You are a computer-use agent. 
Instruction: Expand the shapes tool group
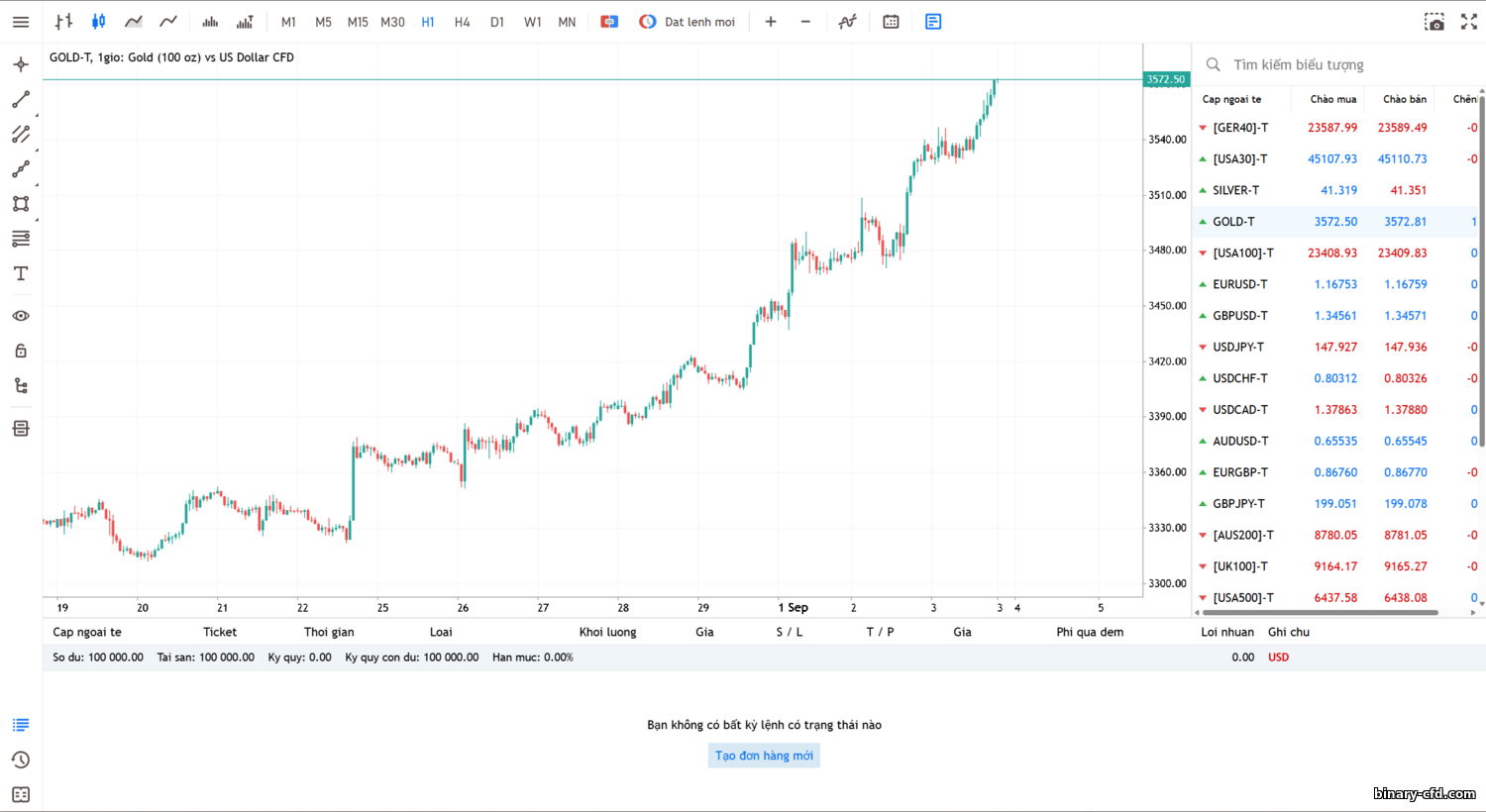(x=21, y=204)
